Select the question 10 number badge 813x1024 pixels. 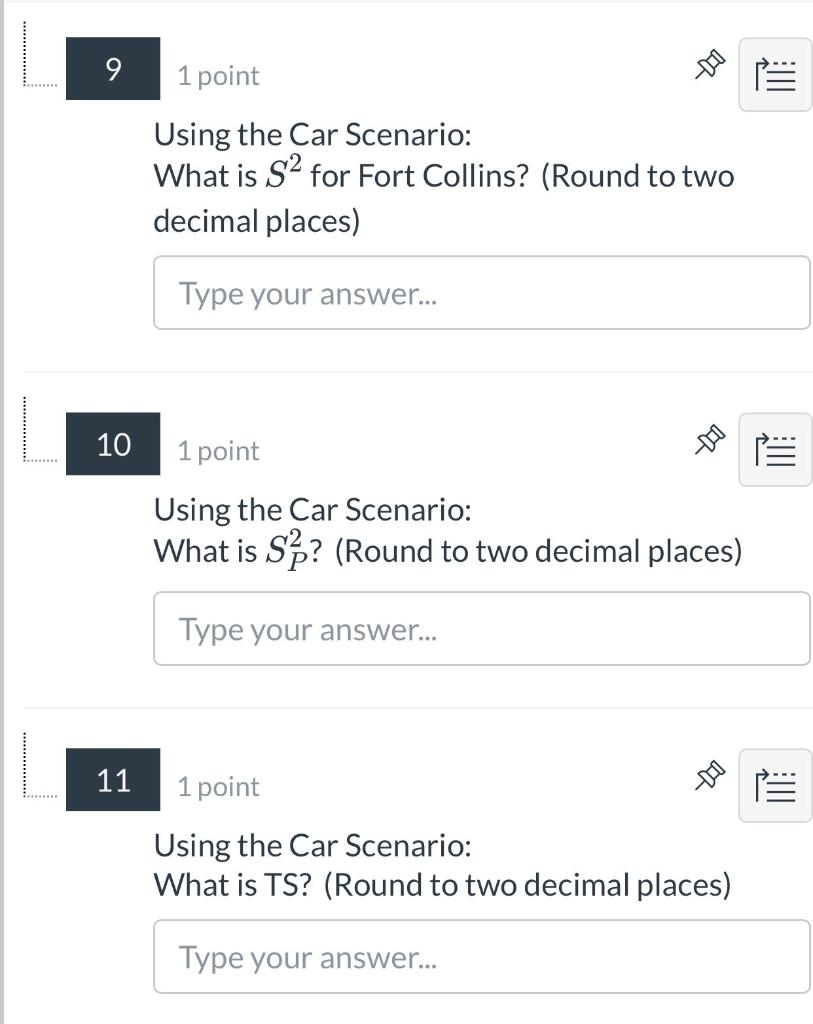112,444
